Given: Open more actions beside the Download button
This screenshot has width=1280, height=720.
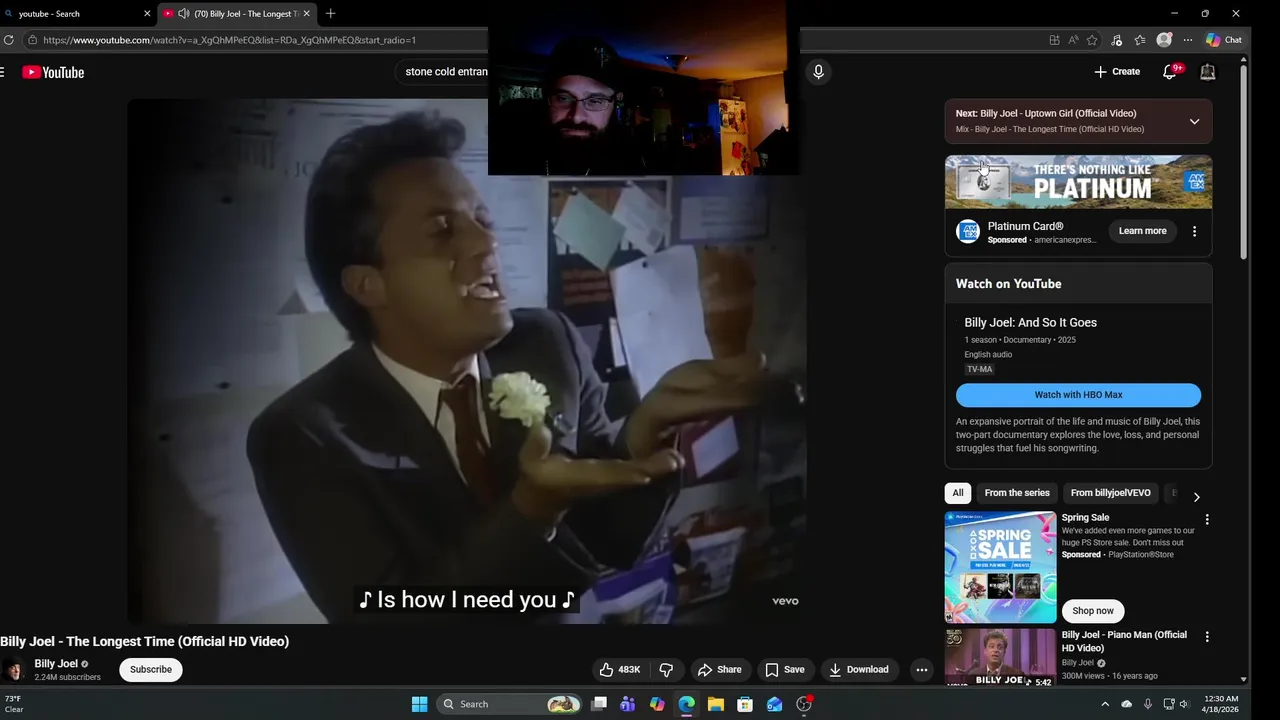Looking at the screenshot, I should (922, 670).
